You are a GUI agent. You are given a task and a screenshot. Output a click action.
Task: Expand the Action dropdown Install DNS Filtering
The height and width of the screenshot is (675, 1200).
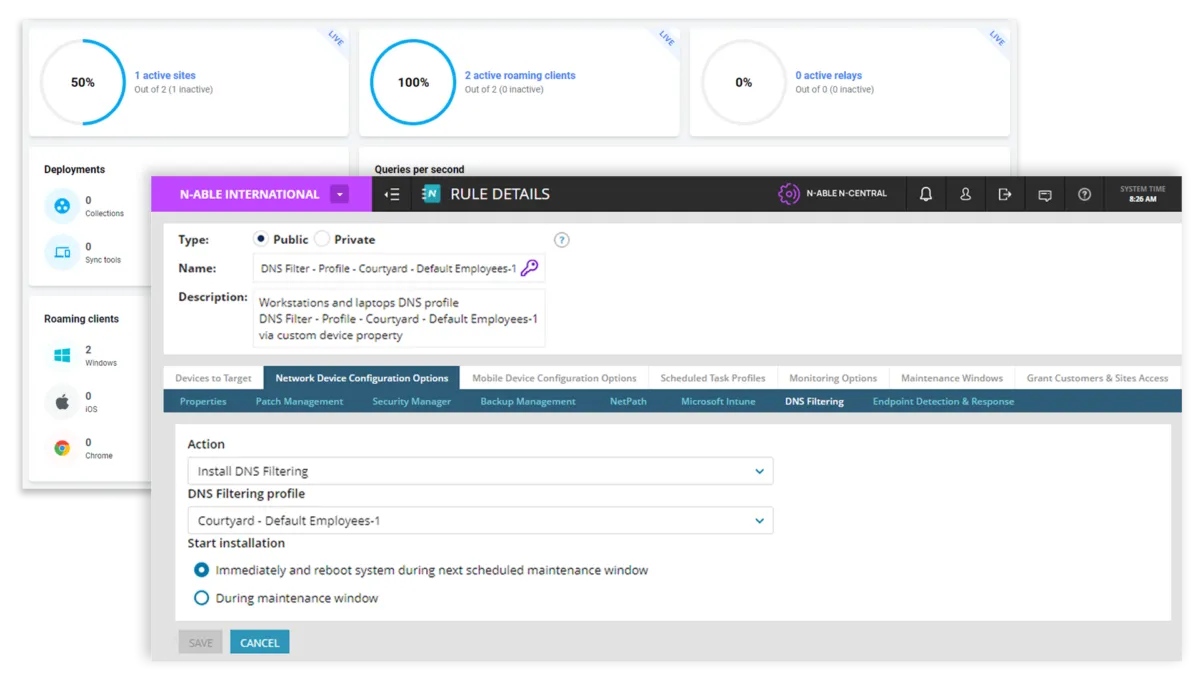point(480,471)
